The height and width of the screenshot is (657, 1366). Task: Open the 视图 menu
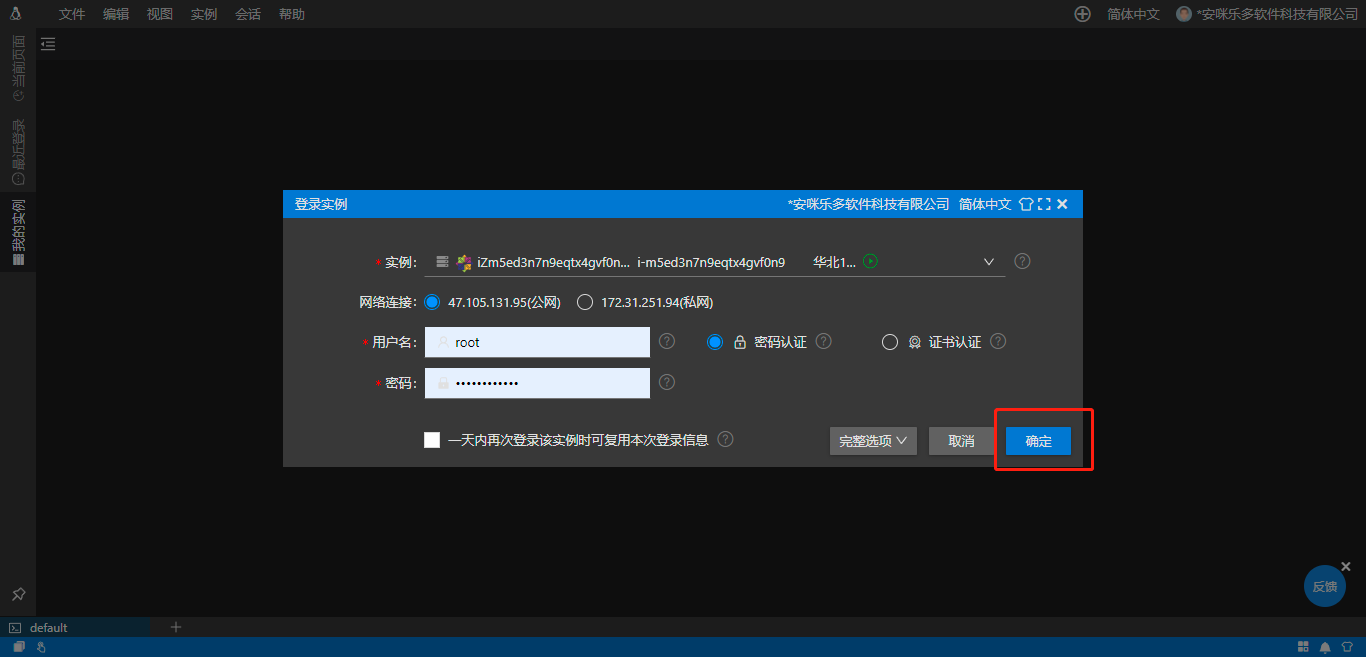click(160, 14)
